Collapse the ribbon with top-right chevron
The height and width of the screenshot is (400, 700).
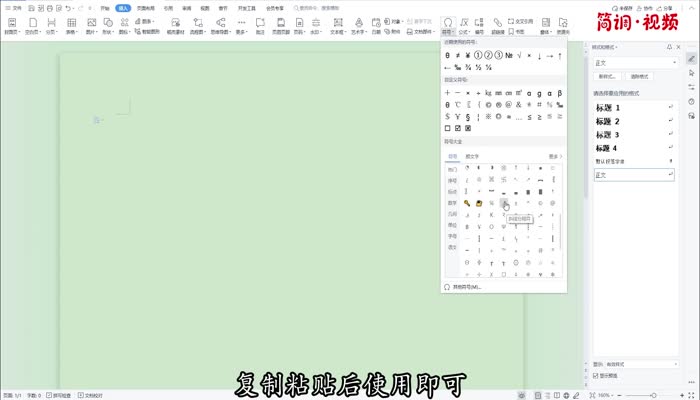(693, 8)
